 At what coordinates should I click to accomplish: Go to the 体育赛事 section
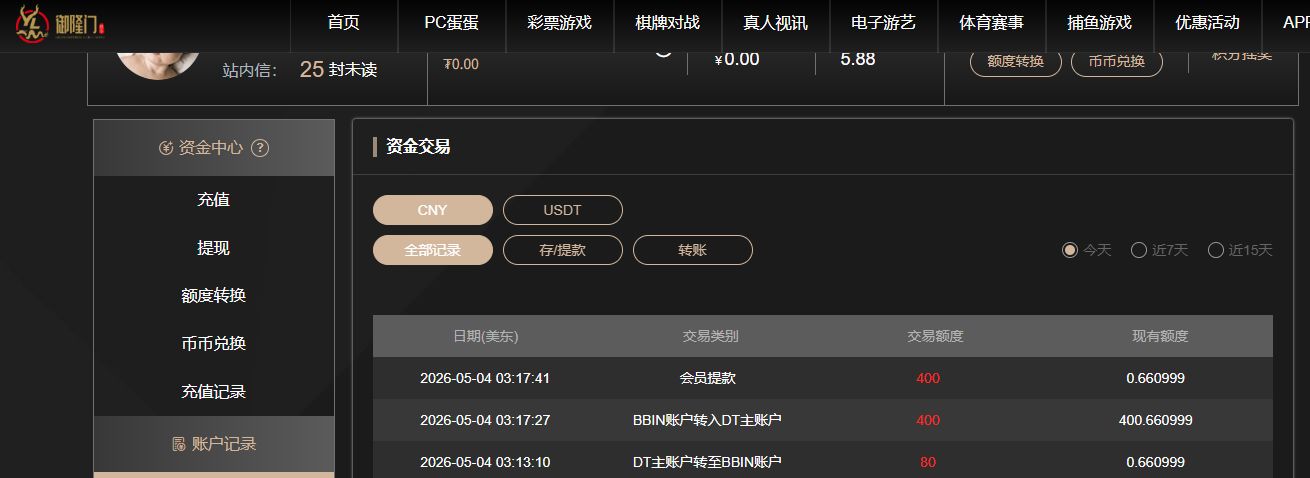(x=991, y=22)
